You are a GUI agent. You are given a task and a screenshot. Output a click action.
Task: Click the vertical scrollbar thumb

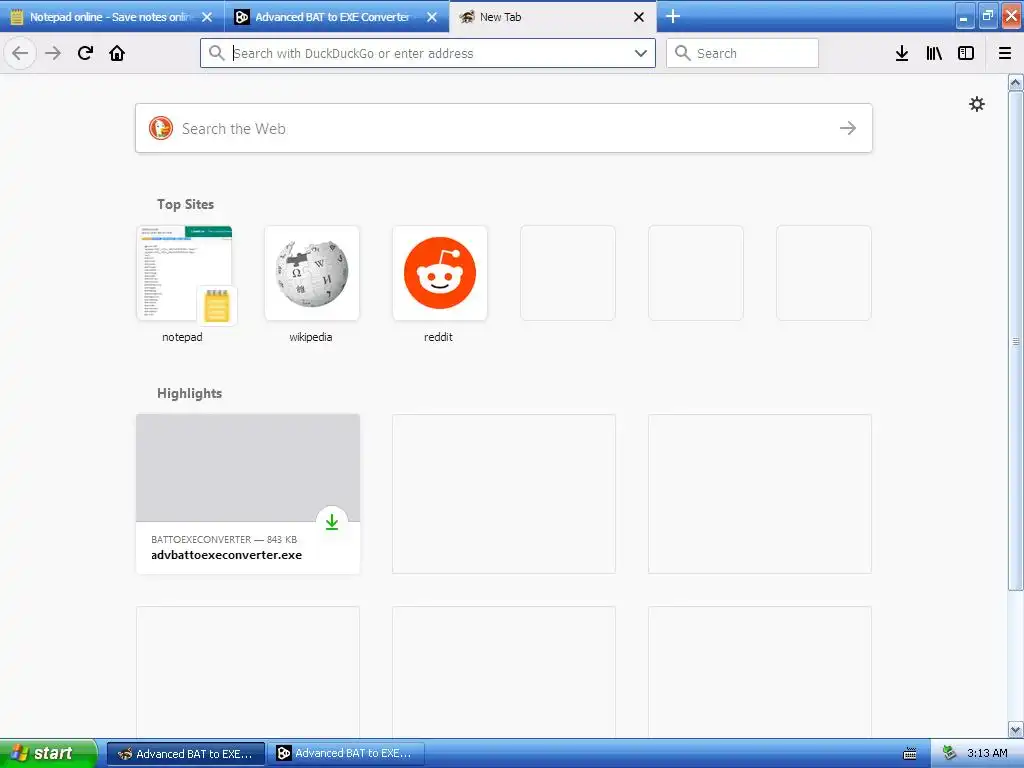1015,341
